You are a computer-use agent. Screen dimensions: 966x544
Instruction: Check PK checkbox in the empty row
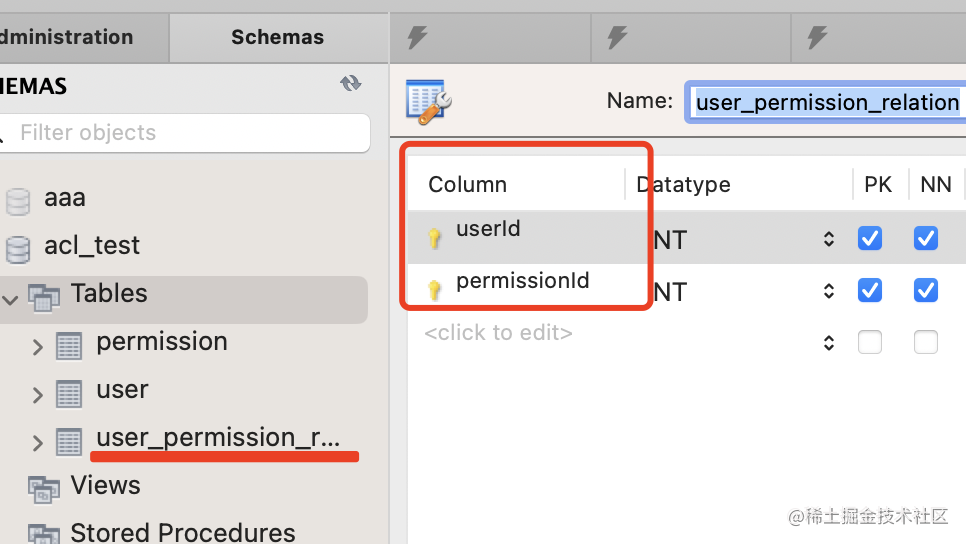point(870,343)
